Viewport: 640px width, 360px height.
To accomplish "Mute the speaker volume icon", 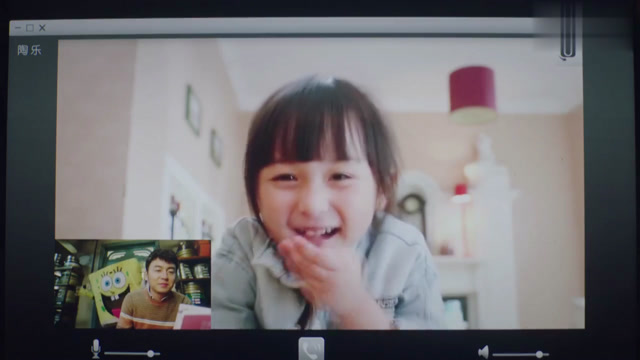I will tap(483, 352).
